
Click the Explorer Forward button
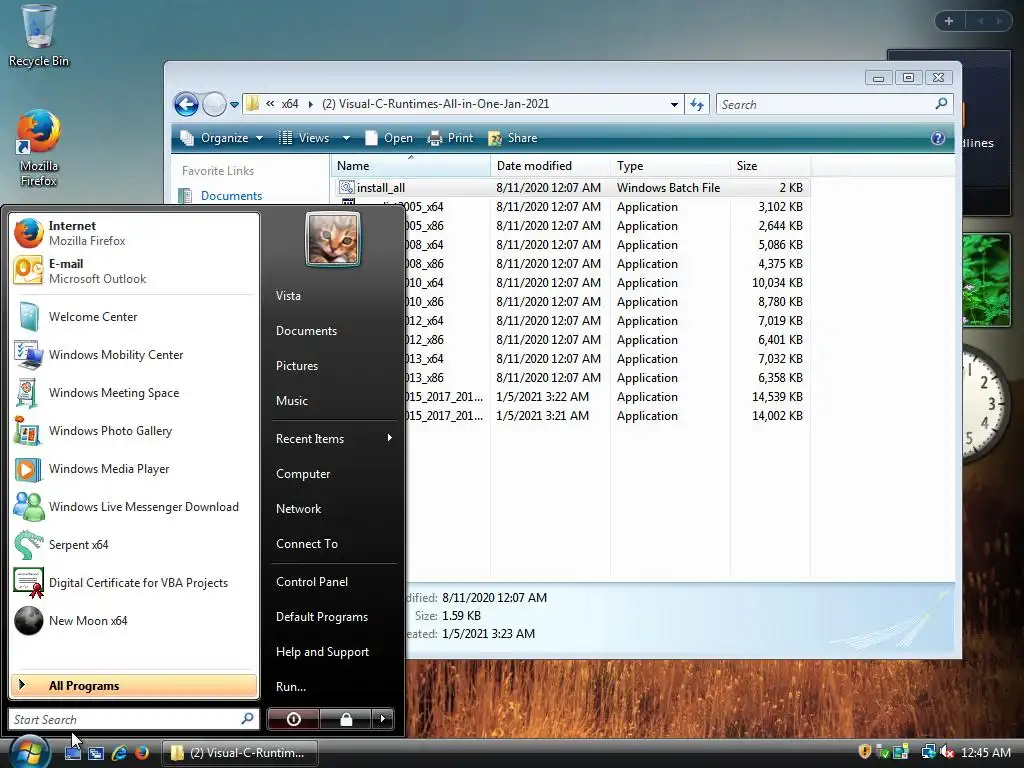pyautogui.click(x=214, y=104)
